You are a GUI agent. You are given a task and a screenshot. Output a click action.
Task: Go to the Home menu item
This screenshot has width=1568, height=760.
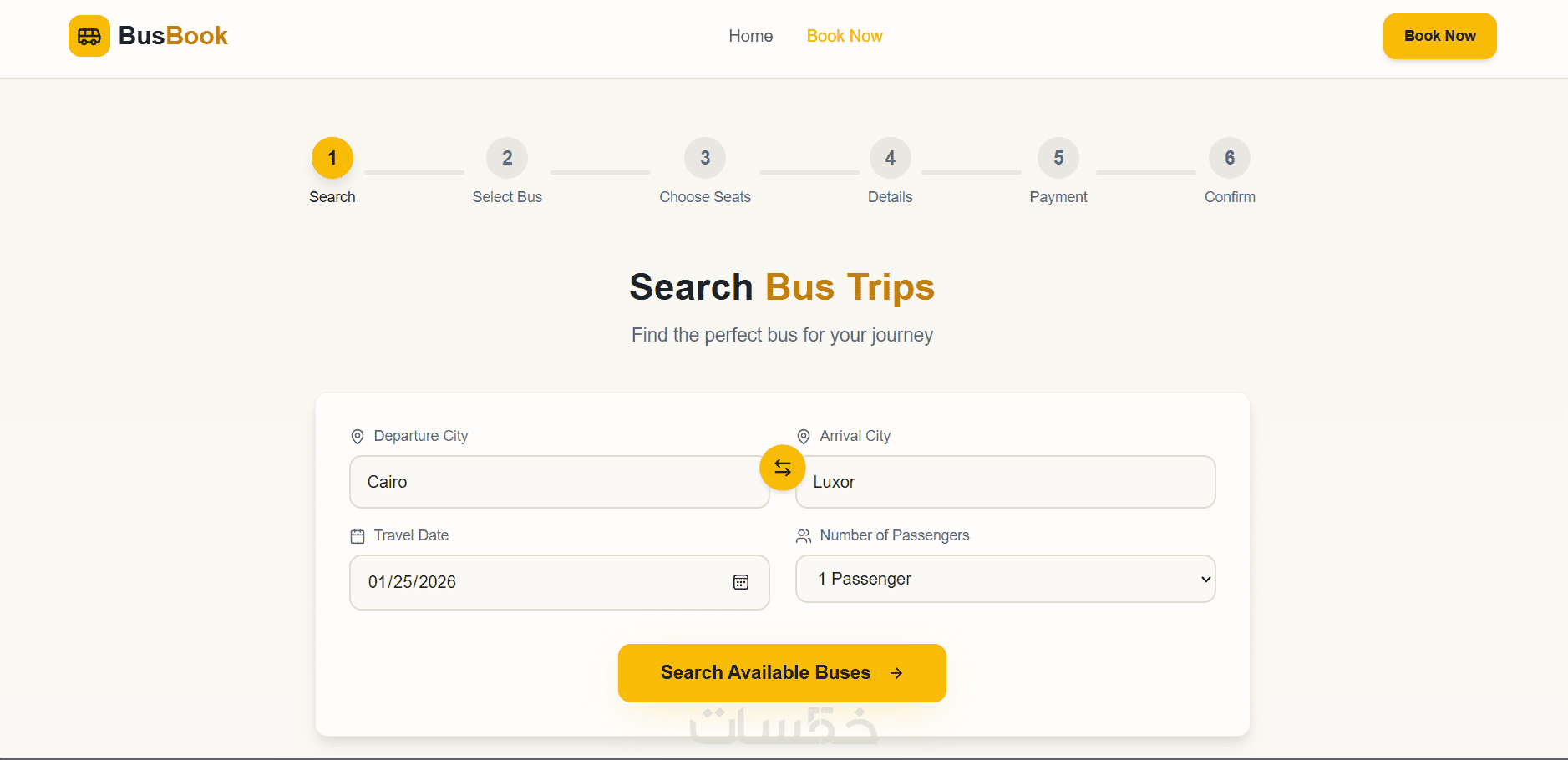[750, 36]
